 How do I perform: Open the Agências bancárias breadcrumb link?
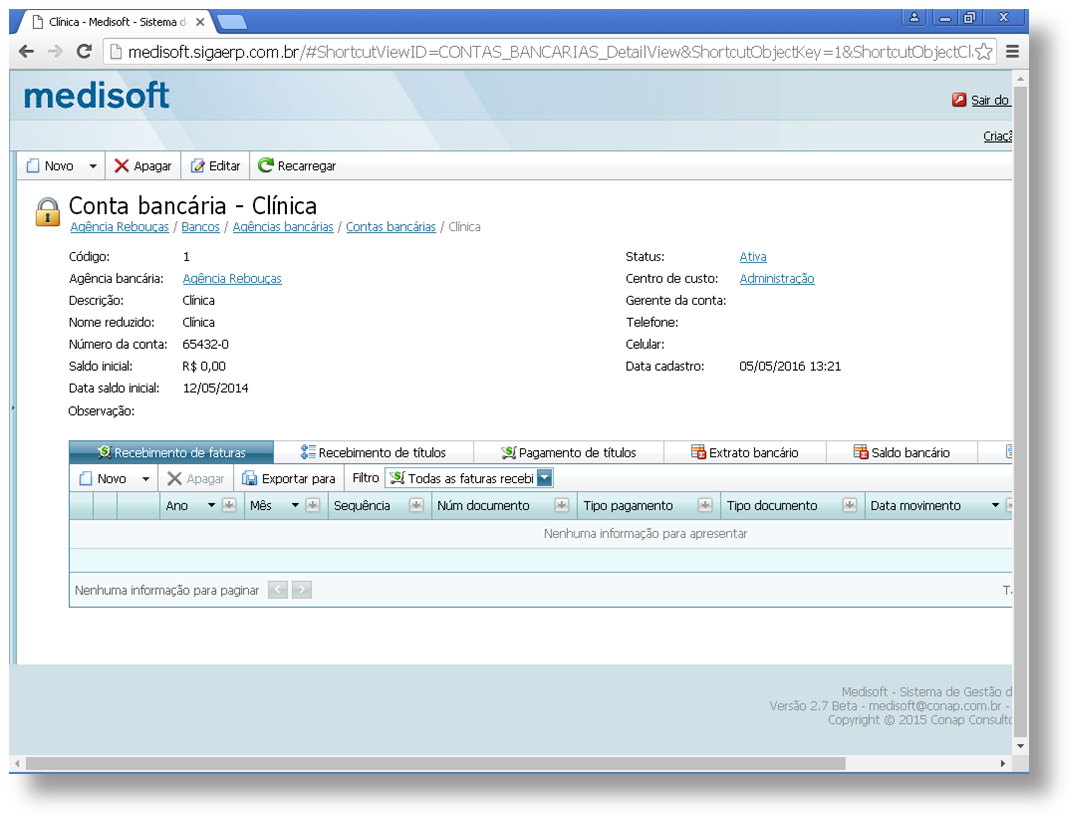pos(283,227)
